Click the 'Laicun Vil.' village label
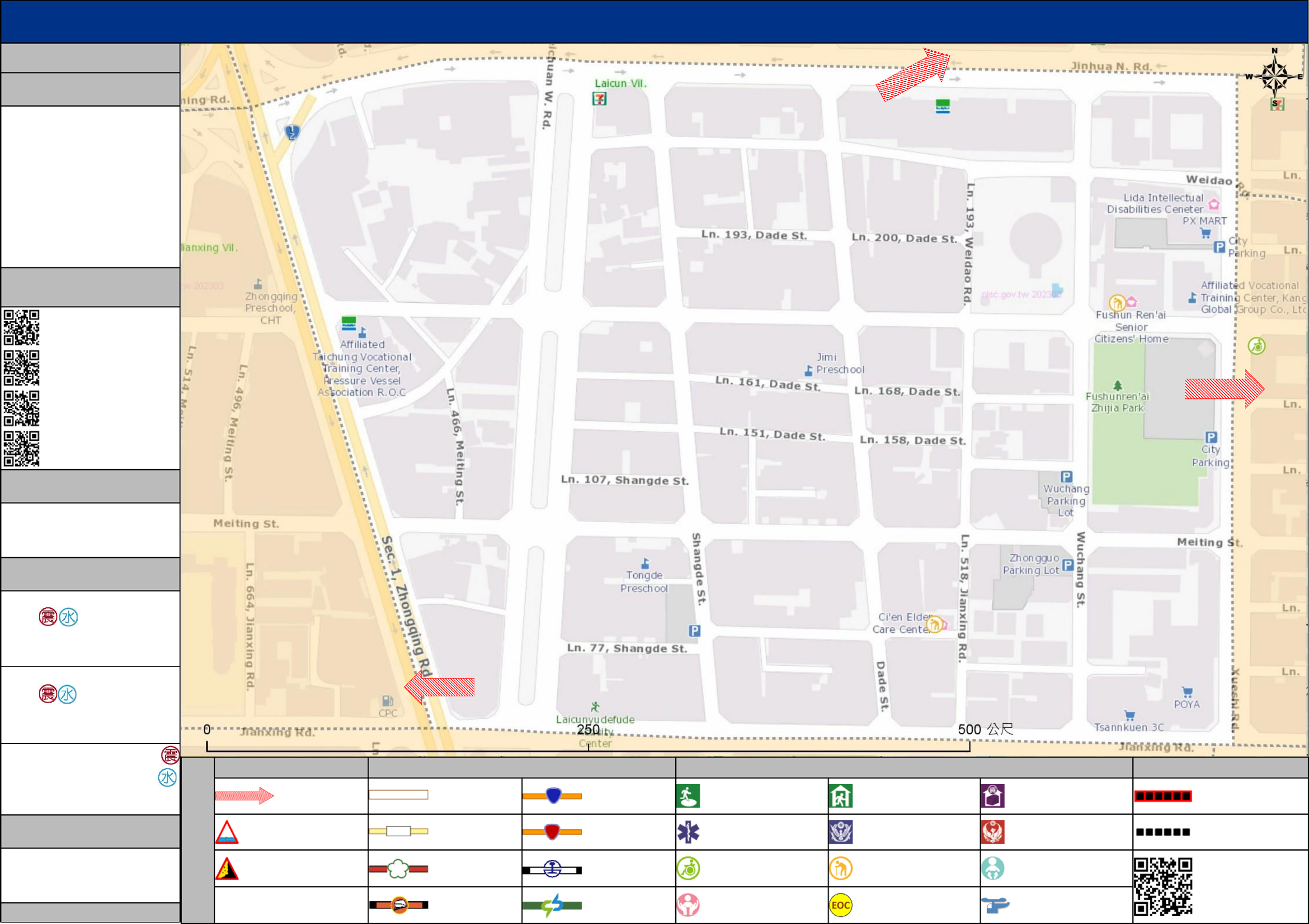The height and width of the screenshot is (924, 1309). pos(620,83)
